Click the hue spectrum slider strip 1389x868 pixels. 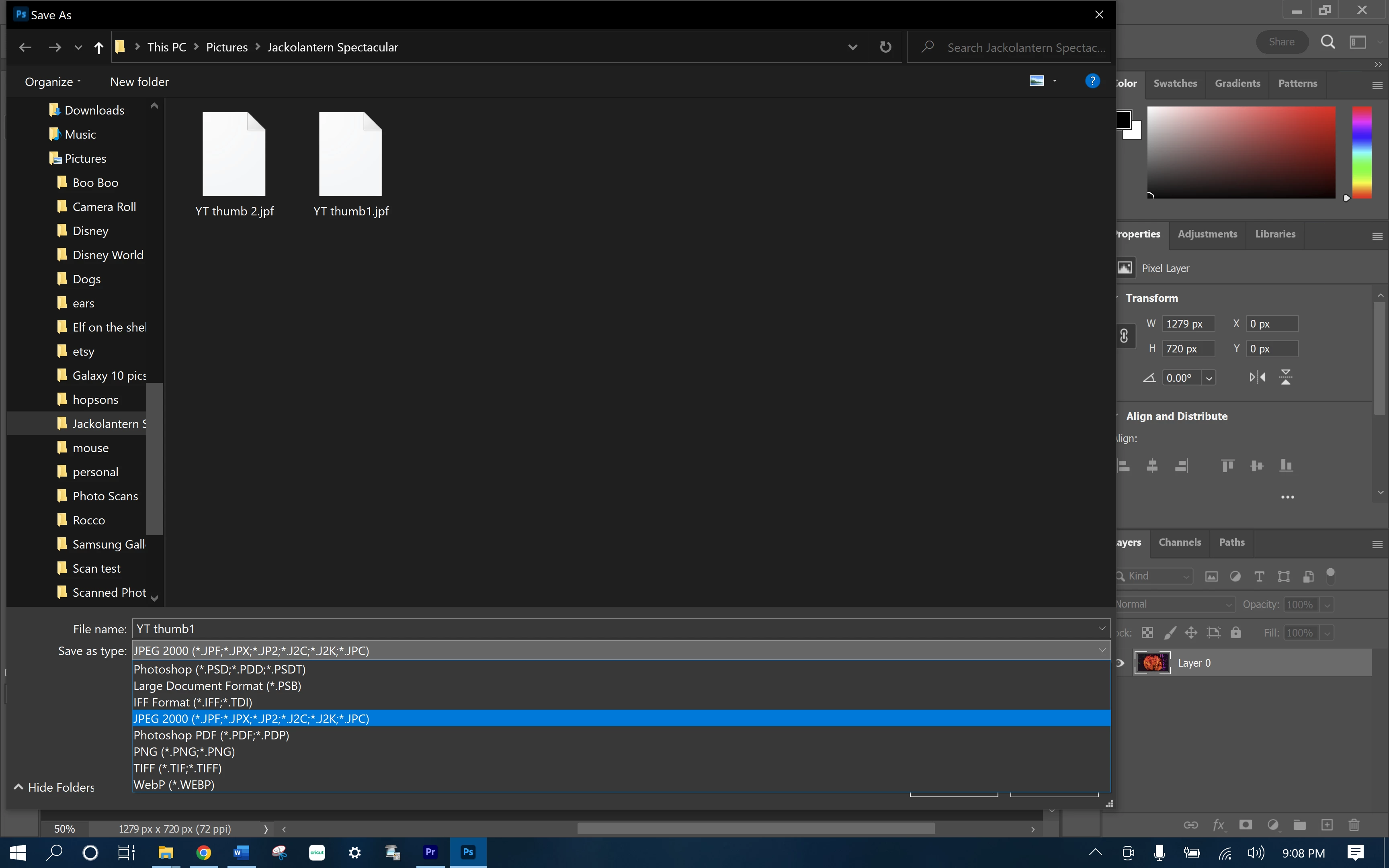1361,152
